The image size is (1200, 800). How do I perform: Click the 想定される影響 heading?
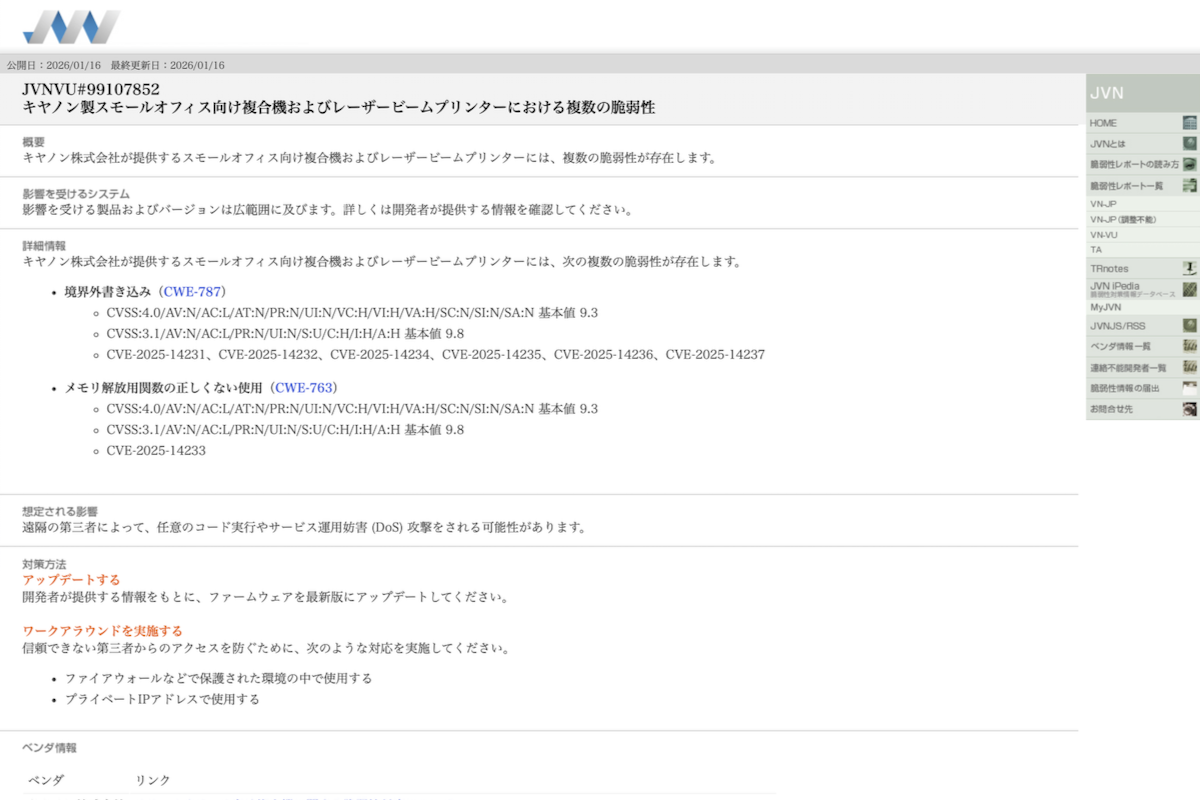[x=60, y=512]
